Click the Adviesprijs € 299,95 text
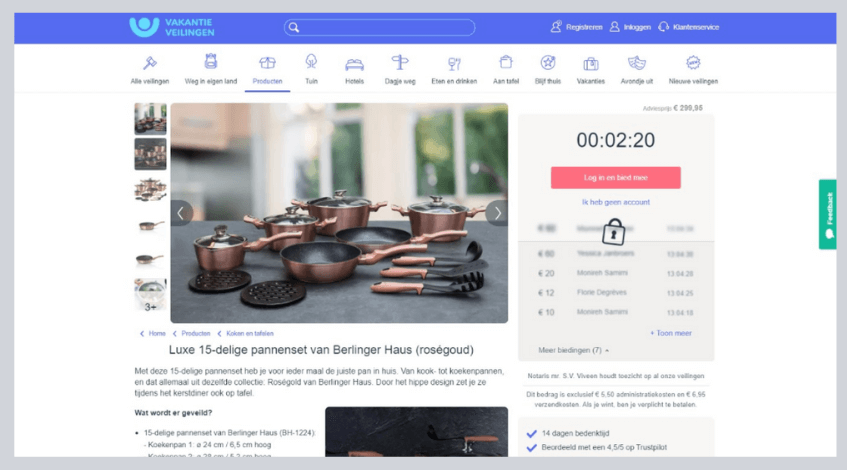 tap(673, 108)
